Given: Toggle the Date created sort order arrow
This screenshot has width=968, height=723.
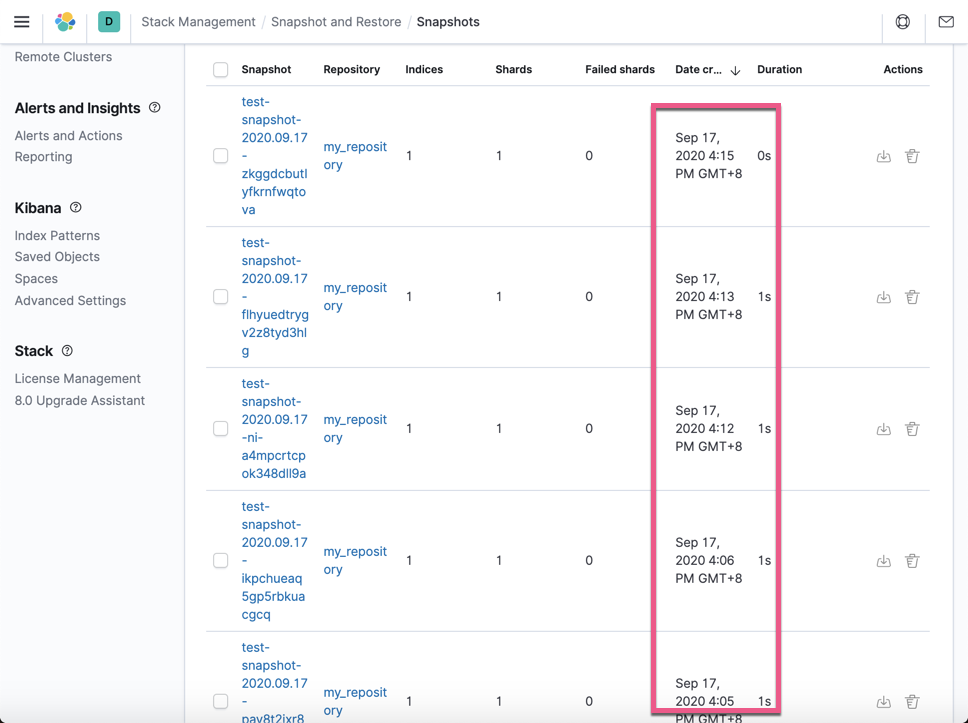Looking at the screenshot, I should point(735,71).
